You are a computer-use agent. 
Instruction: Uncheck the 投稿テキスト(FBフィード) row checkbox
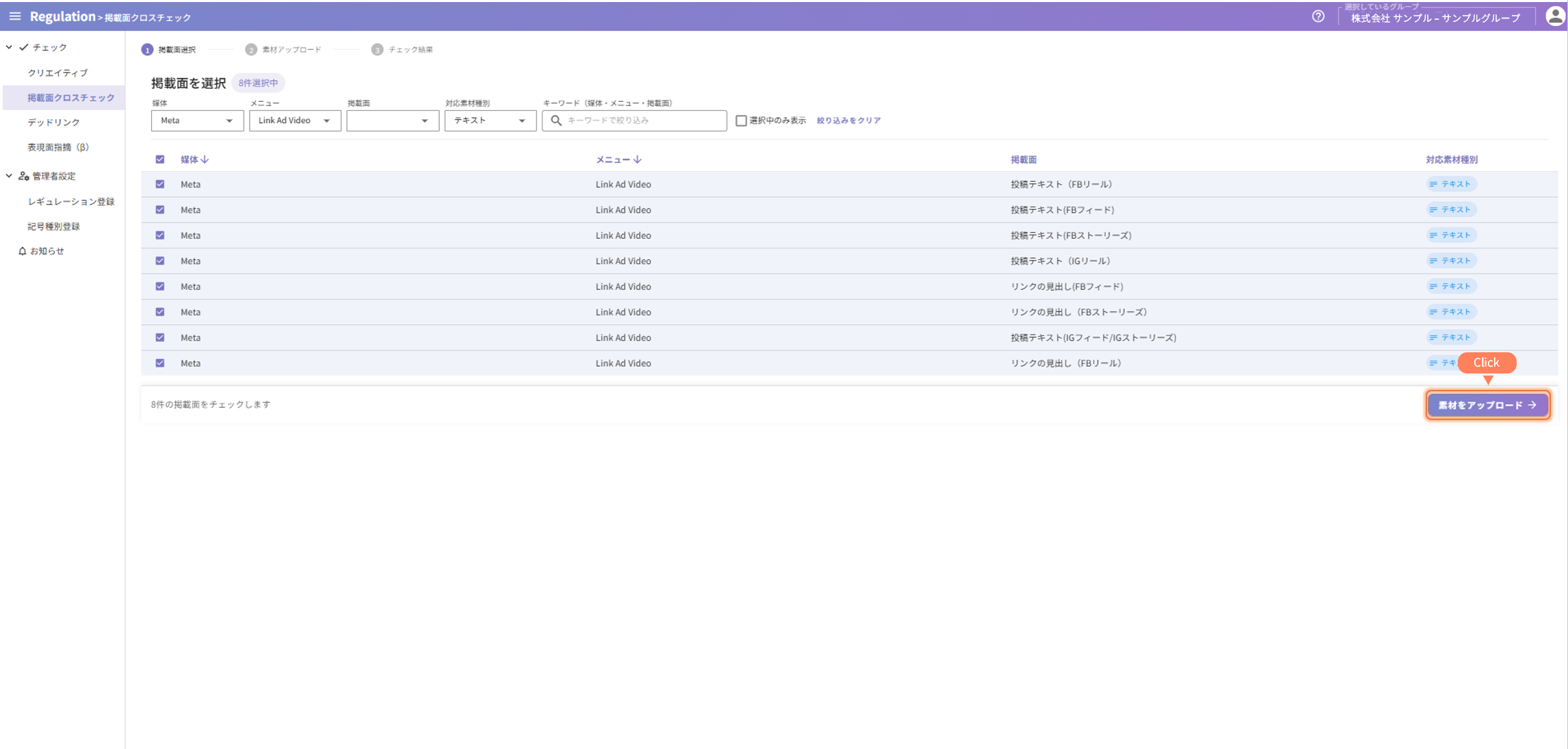[160, 210]
